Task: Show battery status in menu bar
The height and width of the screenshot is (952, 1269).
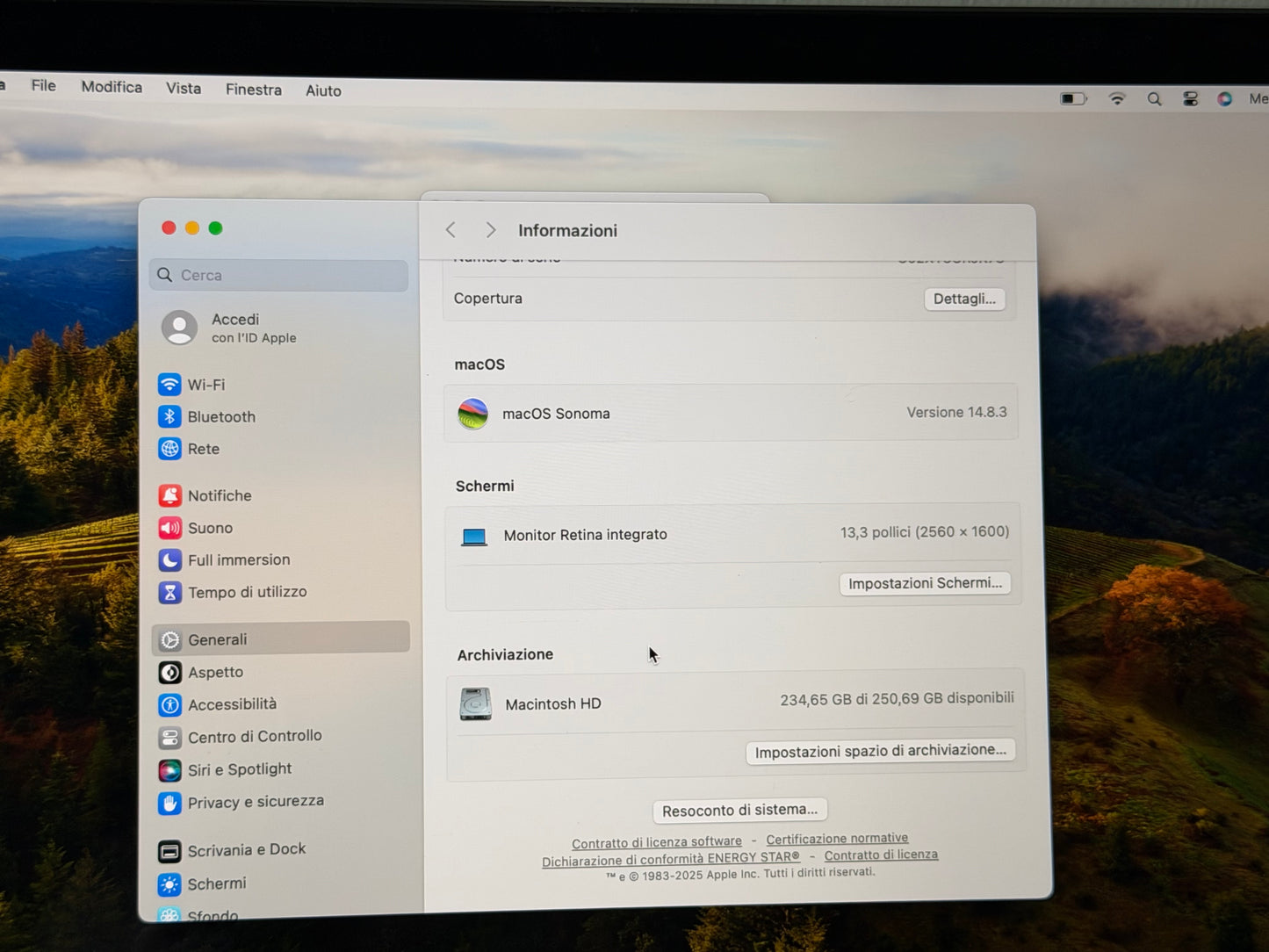Action: point(1073,98)
